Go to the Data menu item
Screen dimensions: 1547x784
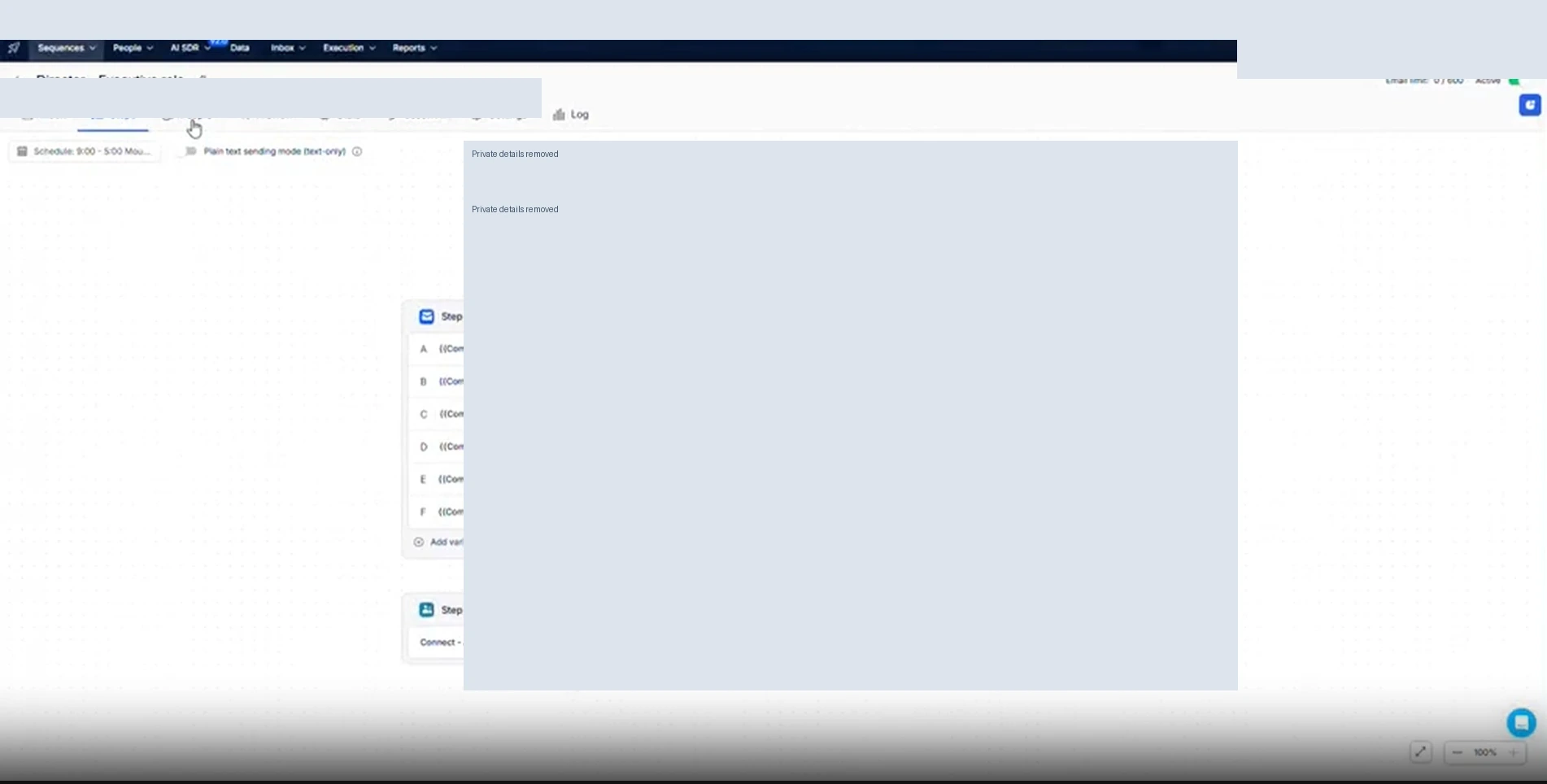240,48
